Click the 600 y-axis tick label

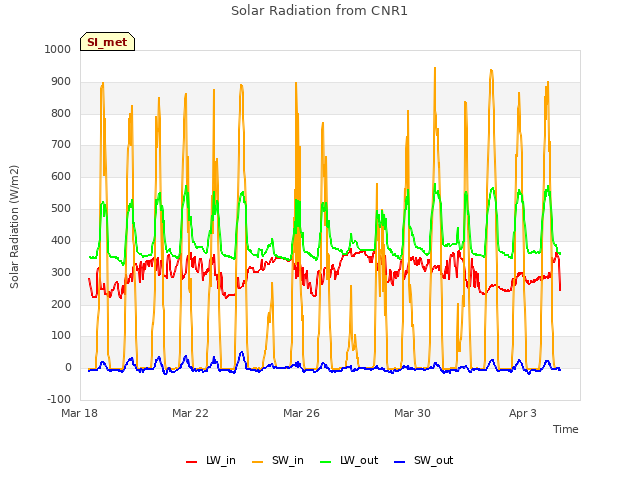tap(61, 176)
